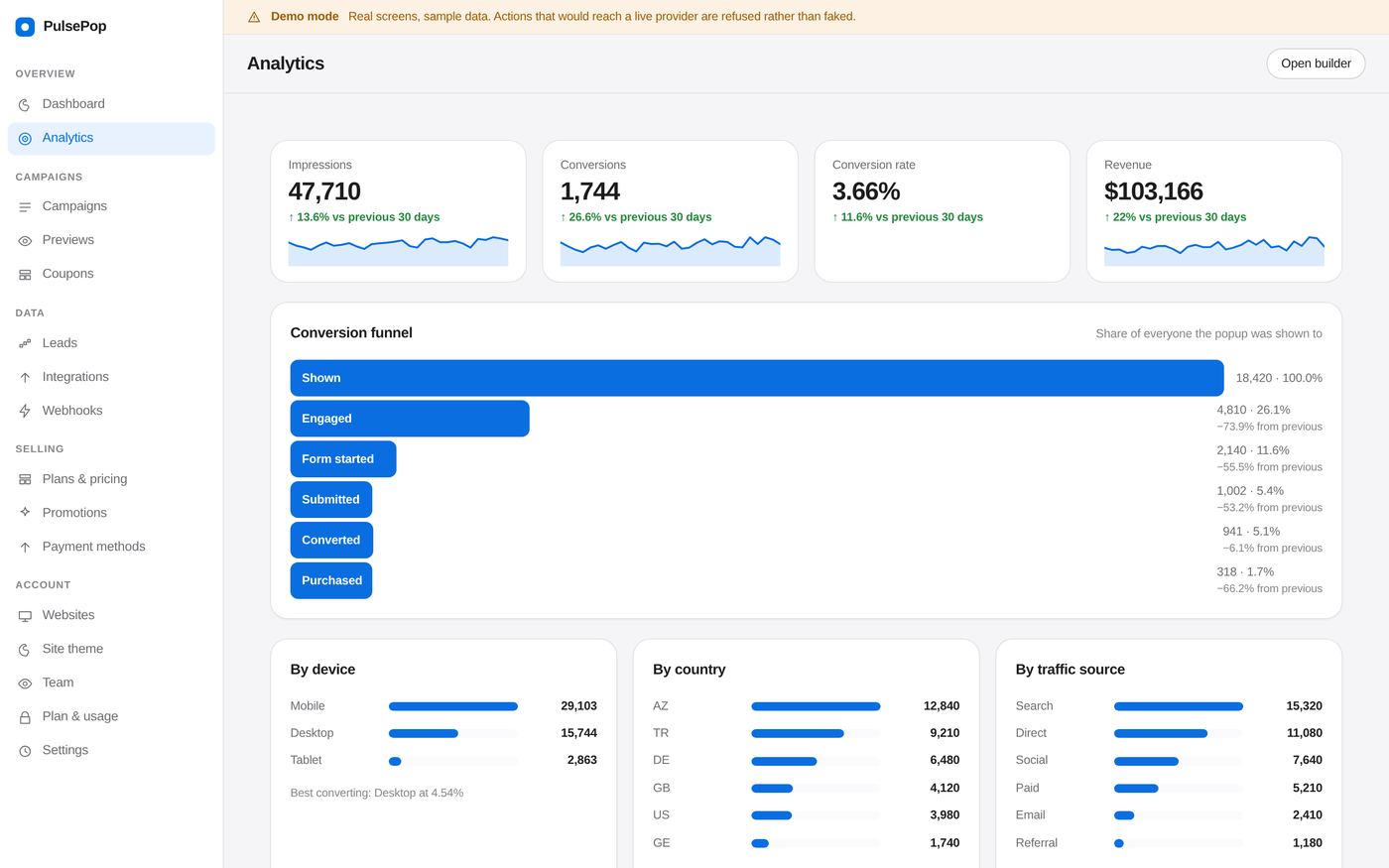Select Settings in the sidebar

[111, 751]
